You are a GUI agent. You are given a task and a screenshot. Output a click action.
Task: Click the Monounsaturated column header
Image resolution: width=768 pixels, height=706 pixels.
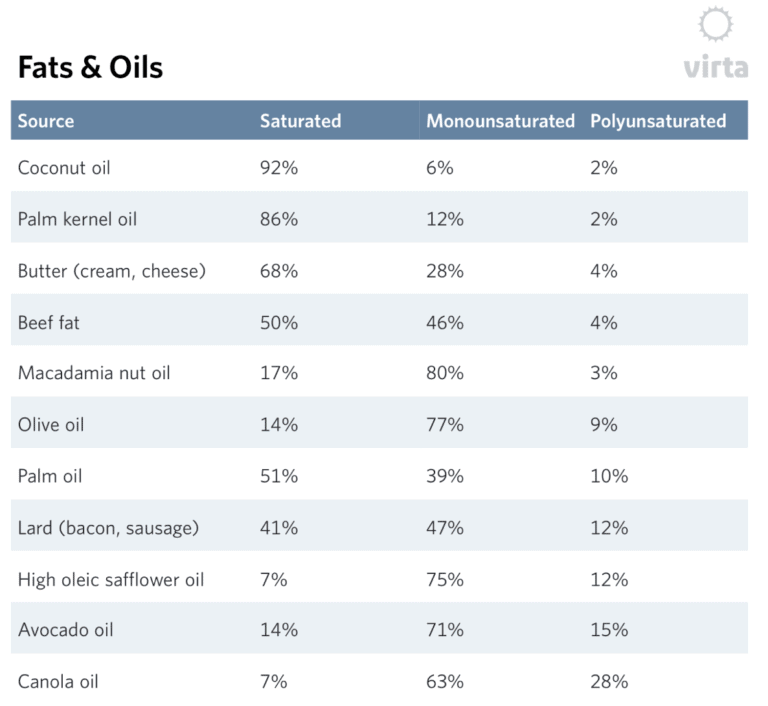(500, 121)
